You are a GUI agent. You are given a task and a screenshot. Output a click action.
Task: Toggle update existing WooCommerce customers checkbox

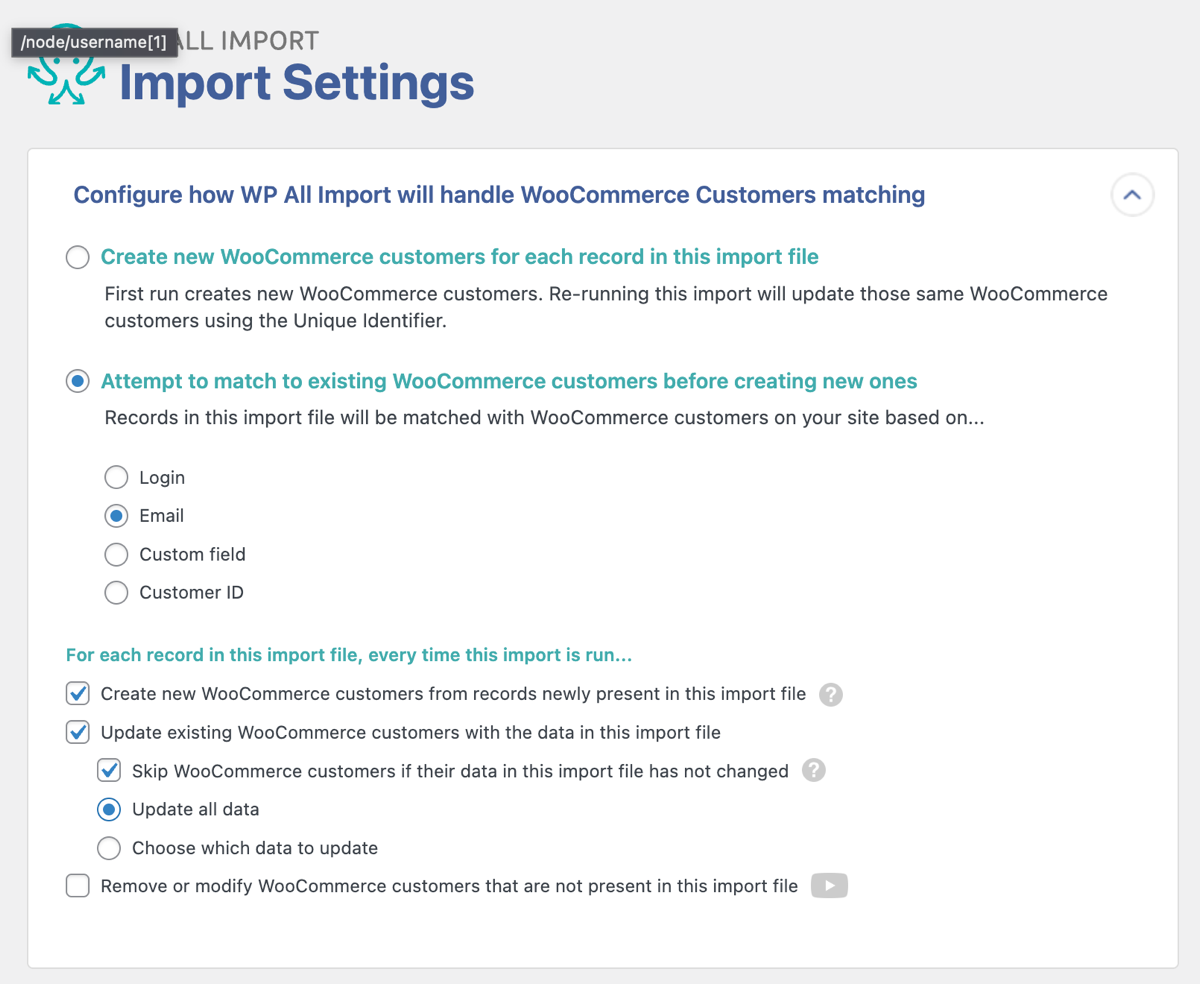click(78, 733)
